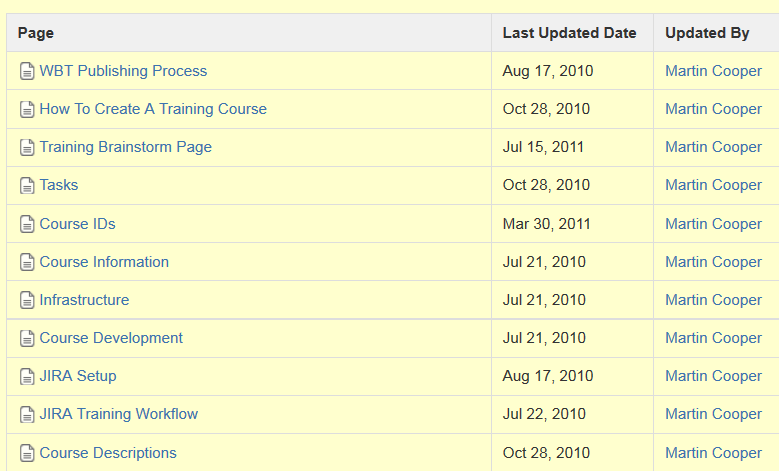
Task: Open the Infrastructure page link
Action: tap(84, 300)
